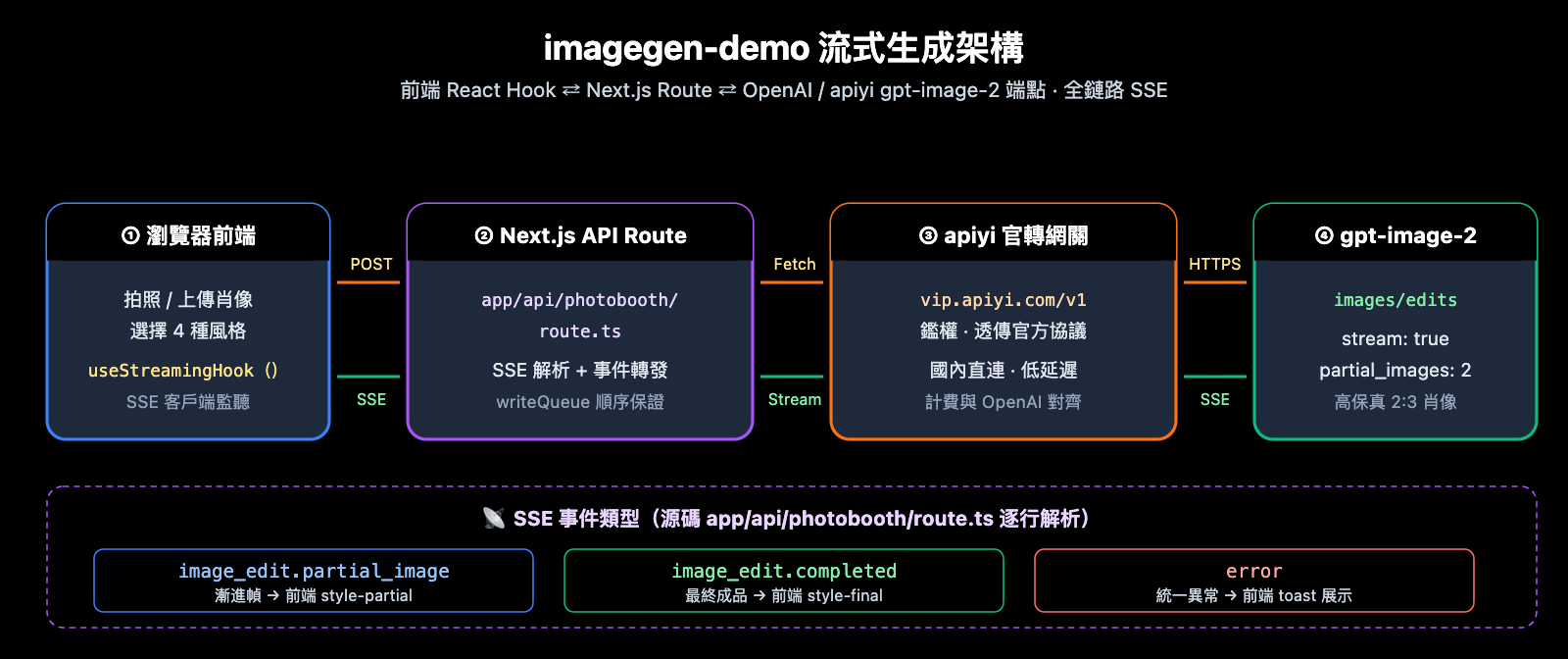Viewport: 1568px width, 659px height.
Task: Click the text 統一異常 → 前端 toast 展示
Action: [1254, 595]
